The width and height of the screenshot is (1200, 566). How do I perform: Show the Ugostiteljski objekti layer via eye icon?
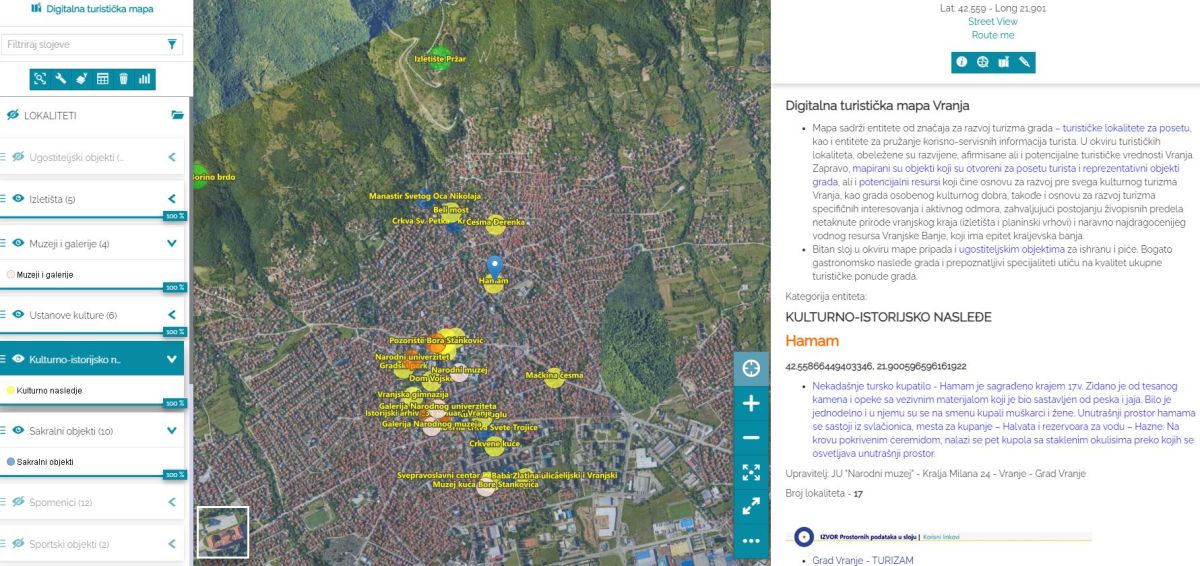(18, 157)
